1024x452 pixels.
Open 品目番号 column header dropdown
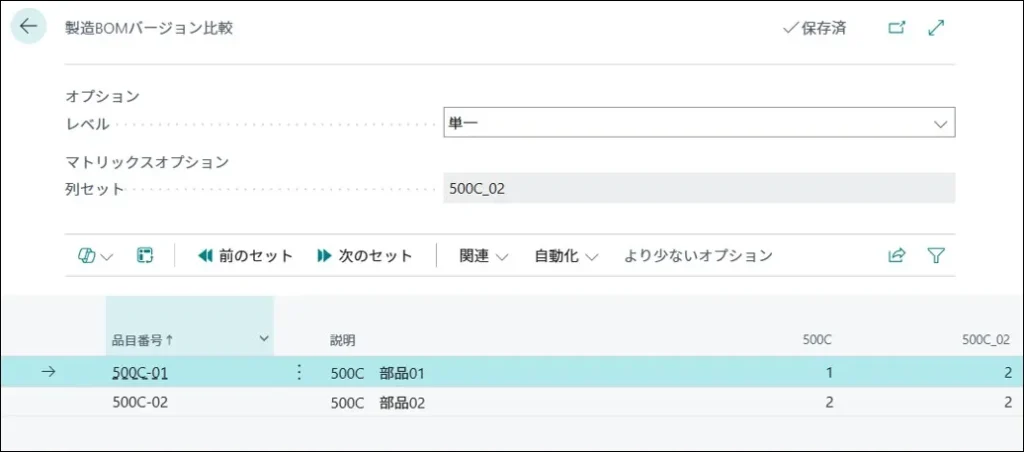point(264,339)
